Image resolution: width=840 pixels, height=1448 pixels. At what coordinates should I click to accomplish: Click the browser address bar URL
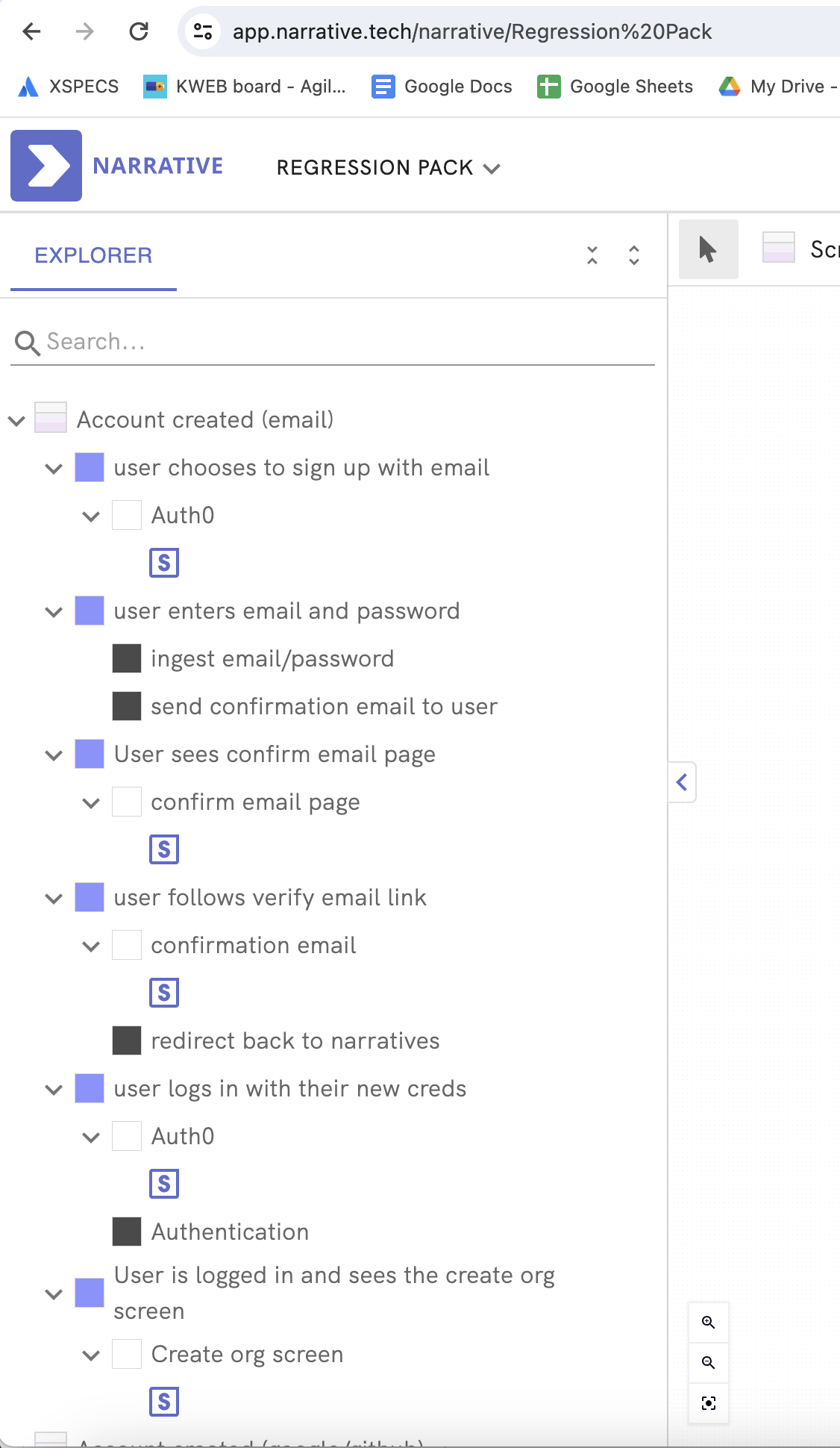pyautogui.click(x=472, y=31)
